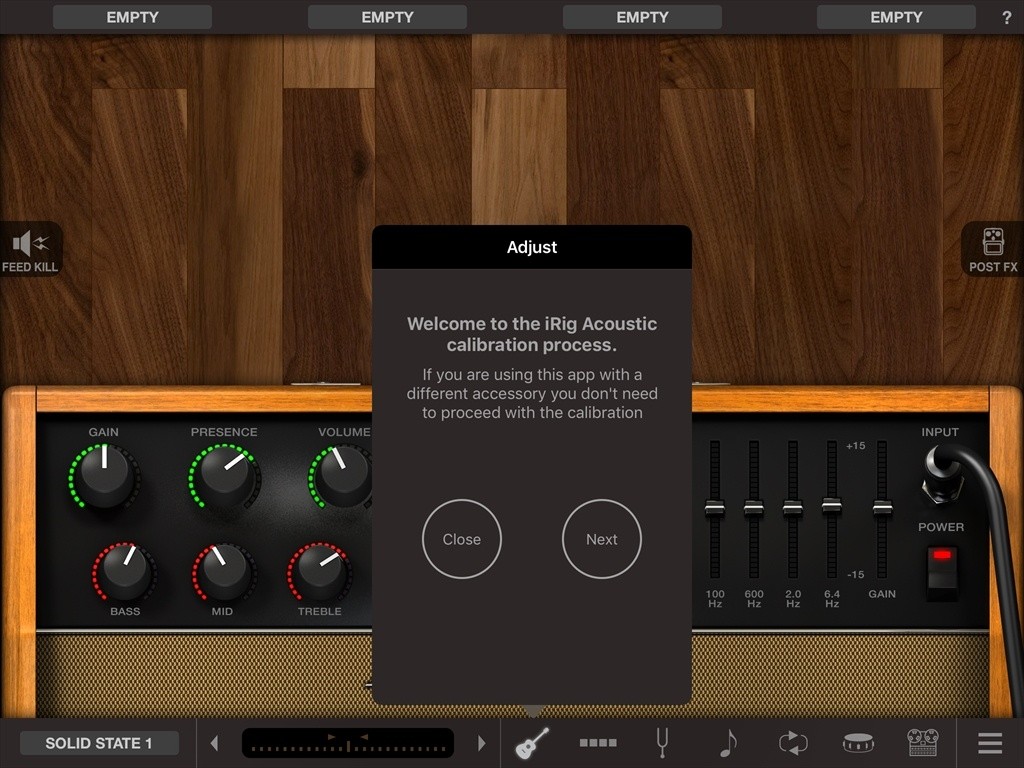The width and height of the screenshot is (1024, 768).
Task: Click the PRESENCE knob
Action: pos(225,477)
